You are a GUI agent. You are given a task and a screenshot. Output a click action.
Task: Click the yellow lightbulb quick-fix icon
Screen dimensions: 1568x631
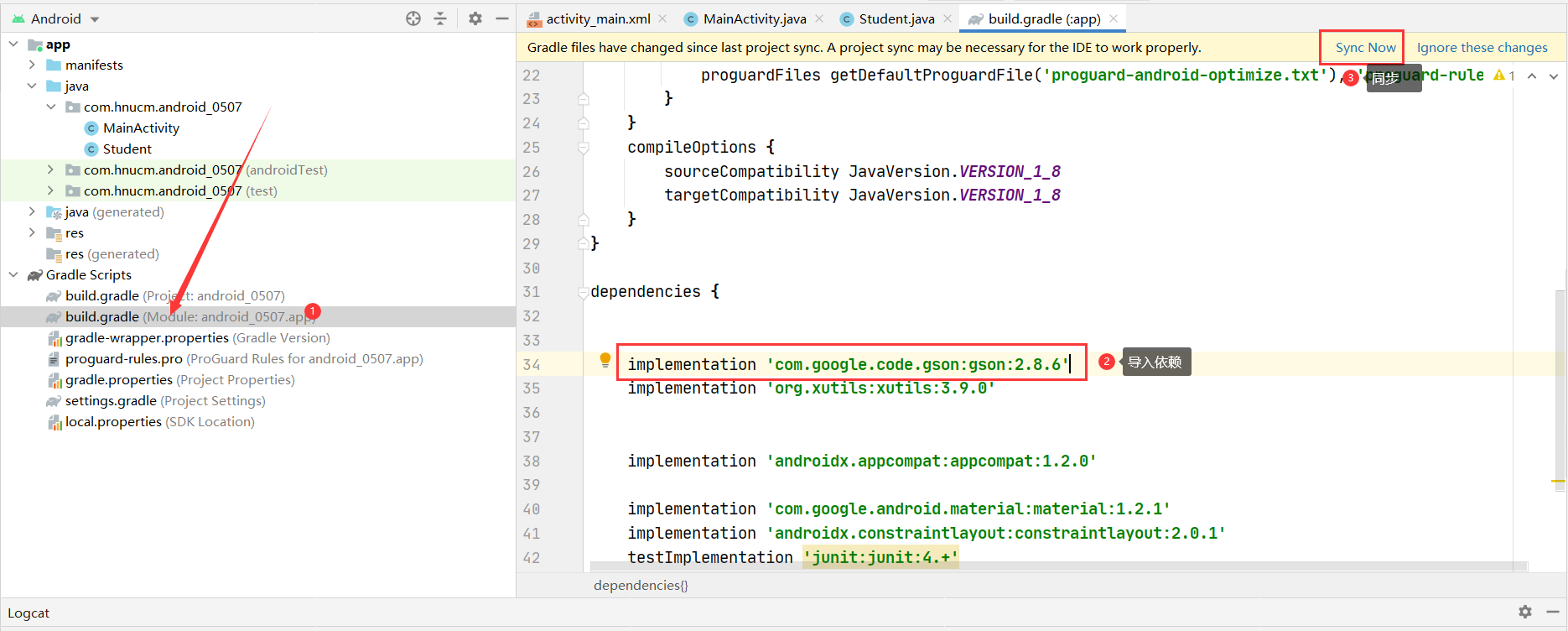click(x=605, y=361)
